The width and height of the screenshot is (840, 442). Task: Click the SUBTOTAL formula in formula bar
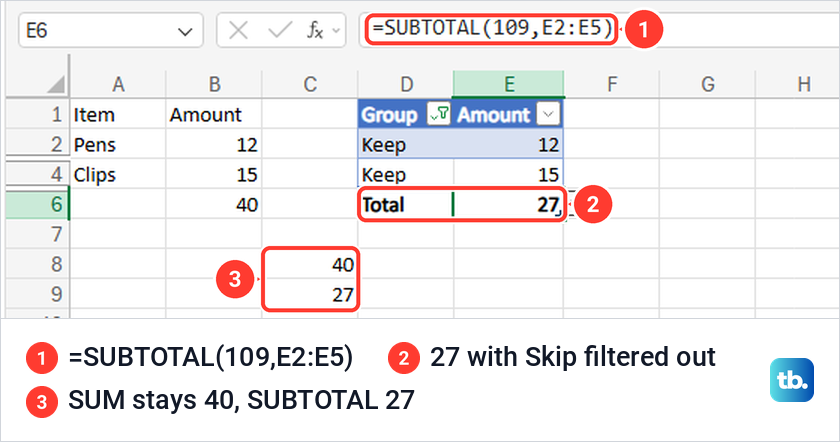[x=492, y=28]
